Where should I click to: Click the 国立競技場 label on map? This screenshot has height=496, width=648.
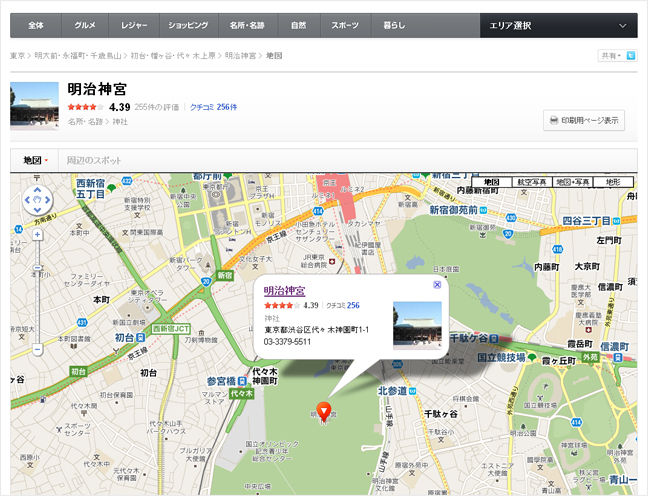pyautogui.click(x=501, y=357)
